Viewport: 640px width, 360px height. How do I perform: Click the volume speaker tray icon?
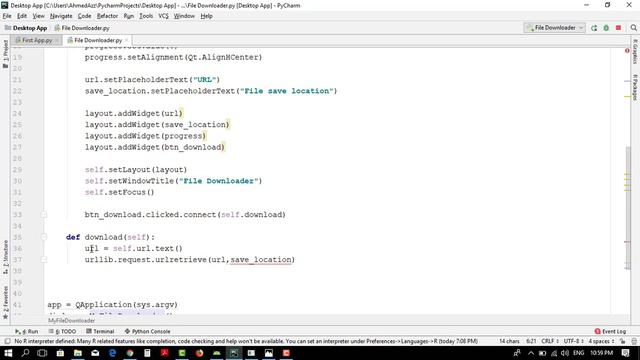pos(565,353)
